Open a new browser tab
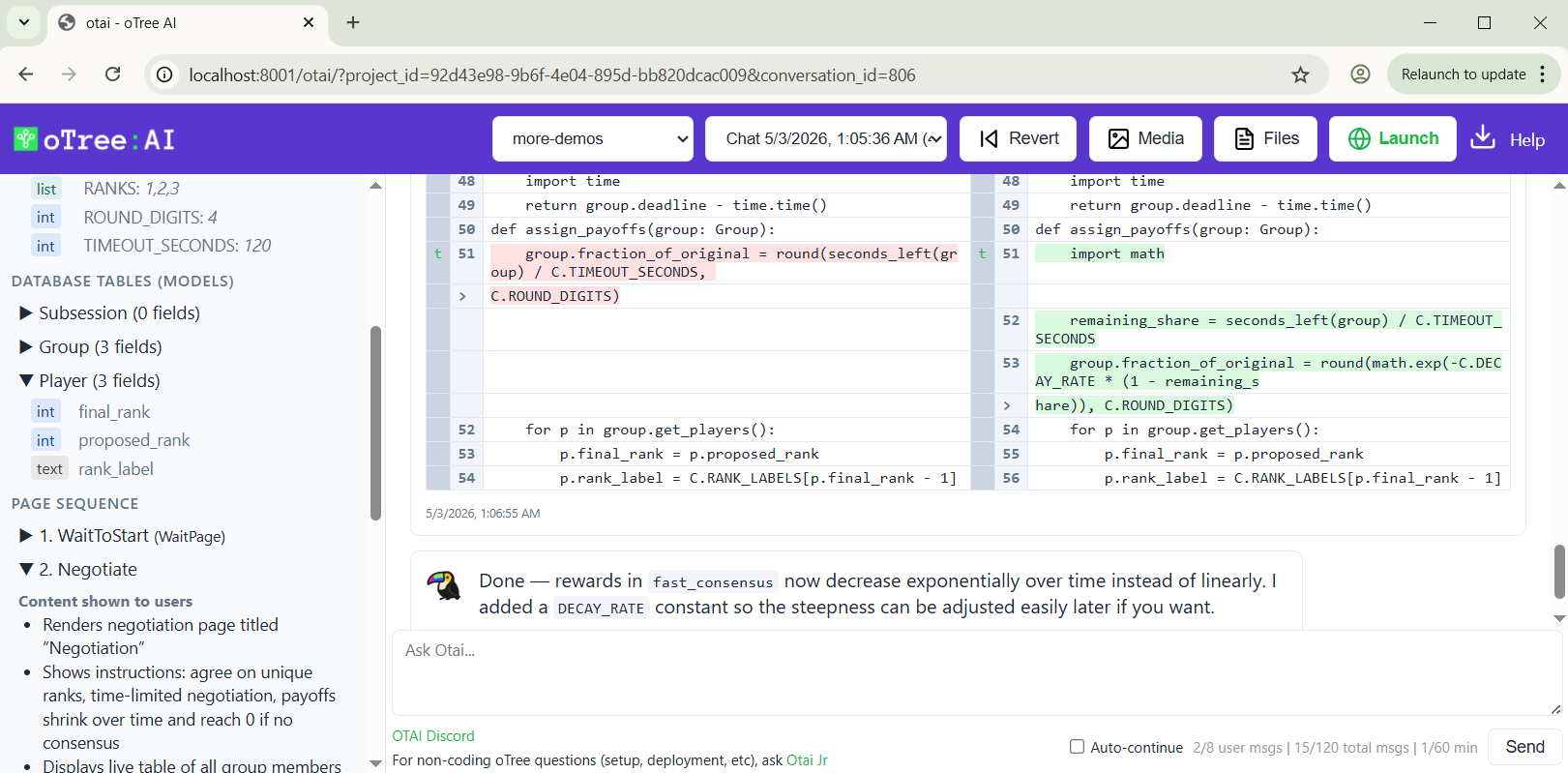The image size is (1568, 773). click(353, 22)
